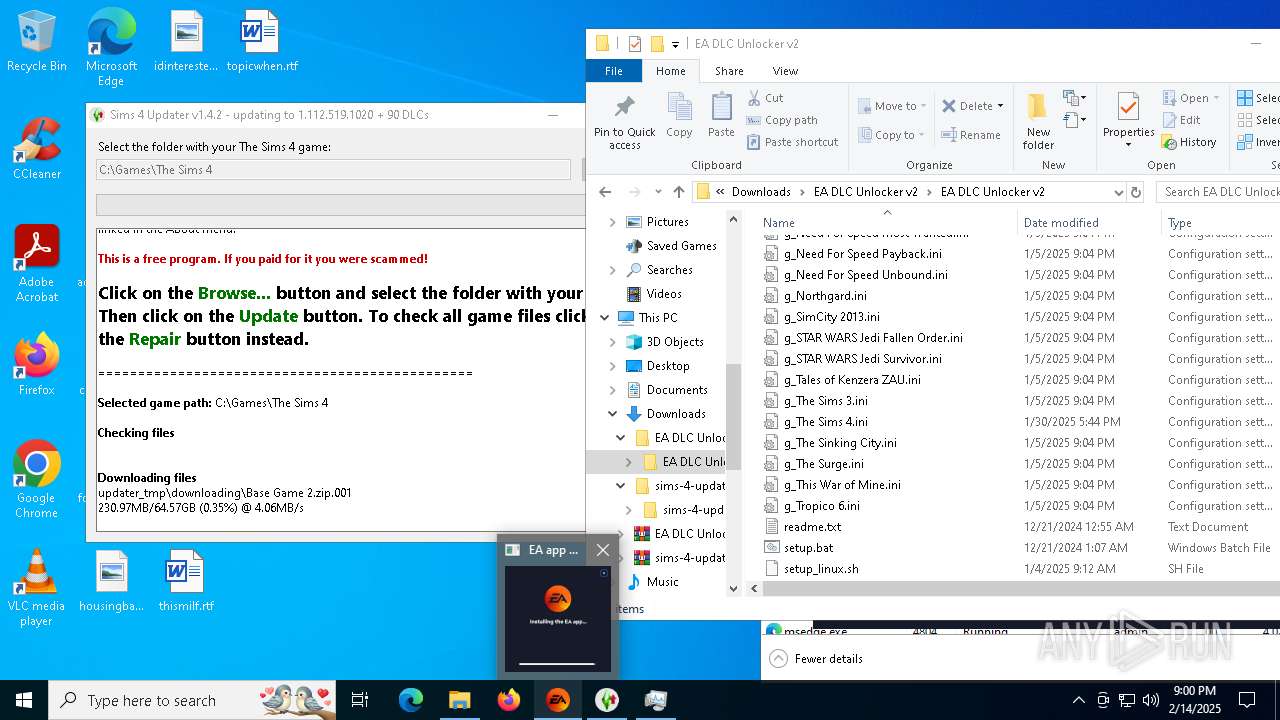Select Saved Games in navigation pane
This screenshot has height=720, width=1280.
[681, 246]
